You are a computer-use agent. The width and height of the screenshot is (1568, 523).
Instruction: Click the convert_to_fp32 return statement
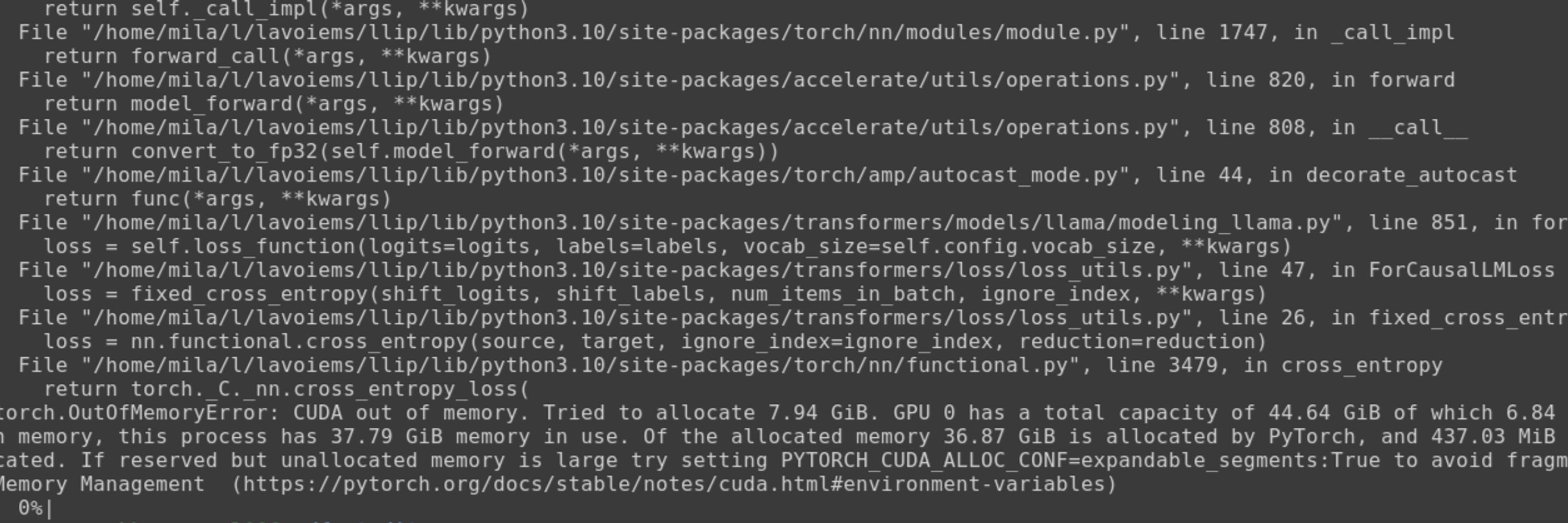pyautogui.click(x=411, y=151)
